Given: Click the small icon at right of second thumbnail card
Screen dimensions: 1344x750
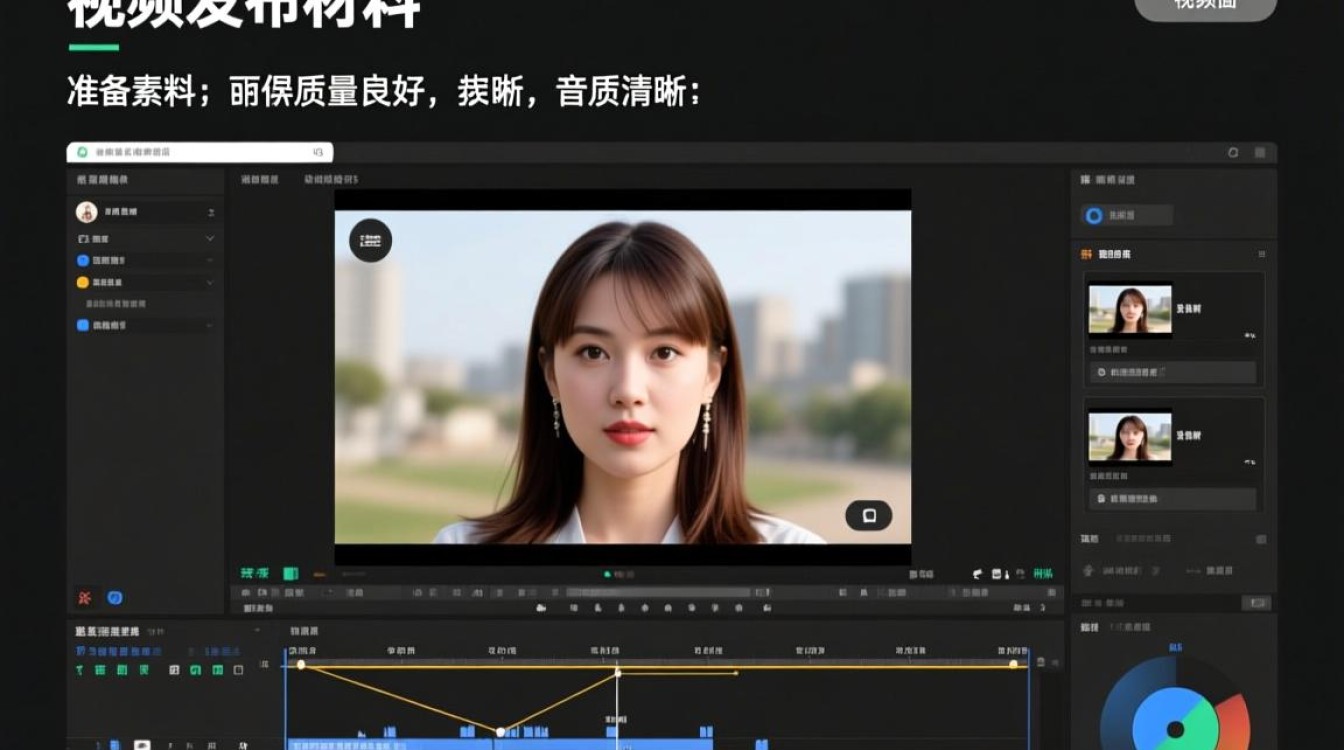Looking at the screenshot, I should (x=1250, y=462).
